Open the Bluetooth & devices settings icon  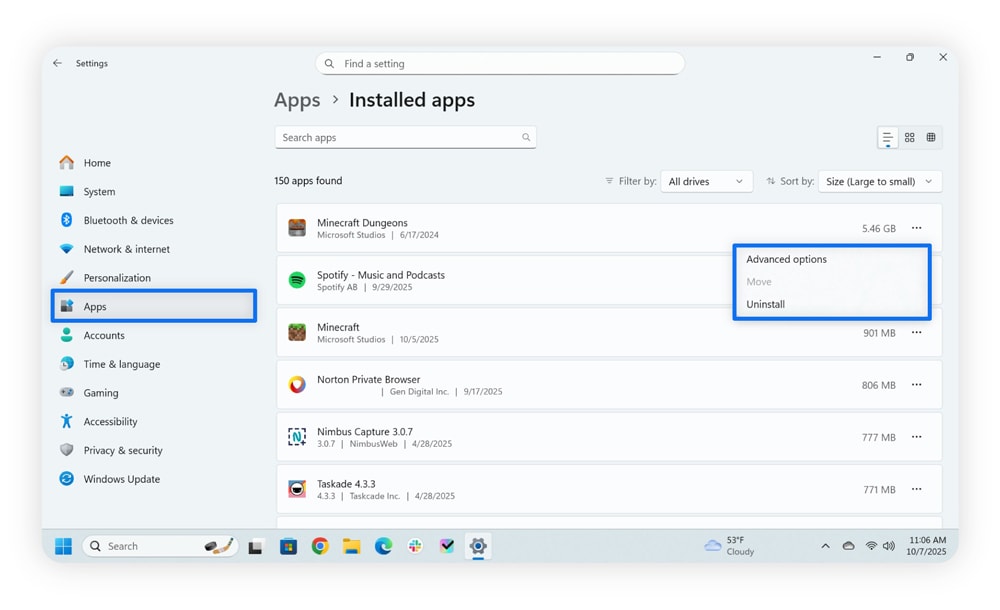click(x=67, y=220)
